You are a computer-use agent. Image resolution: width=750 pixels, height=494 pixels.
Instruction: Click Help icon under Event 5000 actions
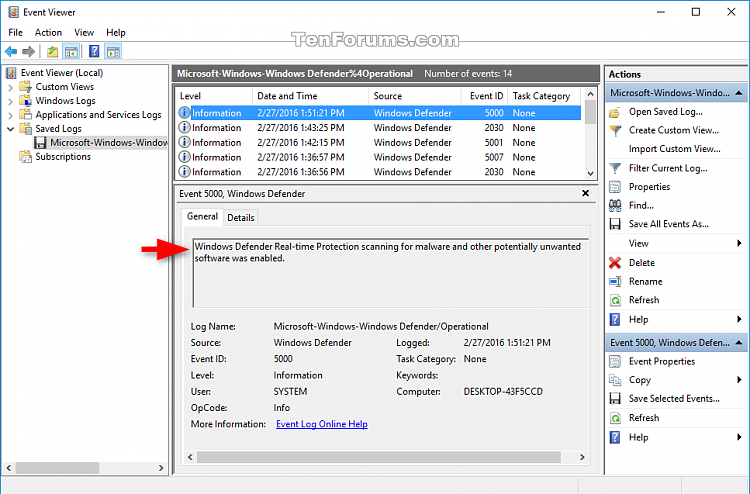(x=615, y=437)
